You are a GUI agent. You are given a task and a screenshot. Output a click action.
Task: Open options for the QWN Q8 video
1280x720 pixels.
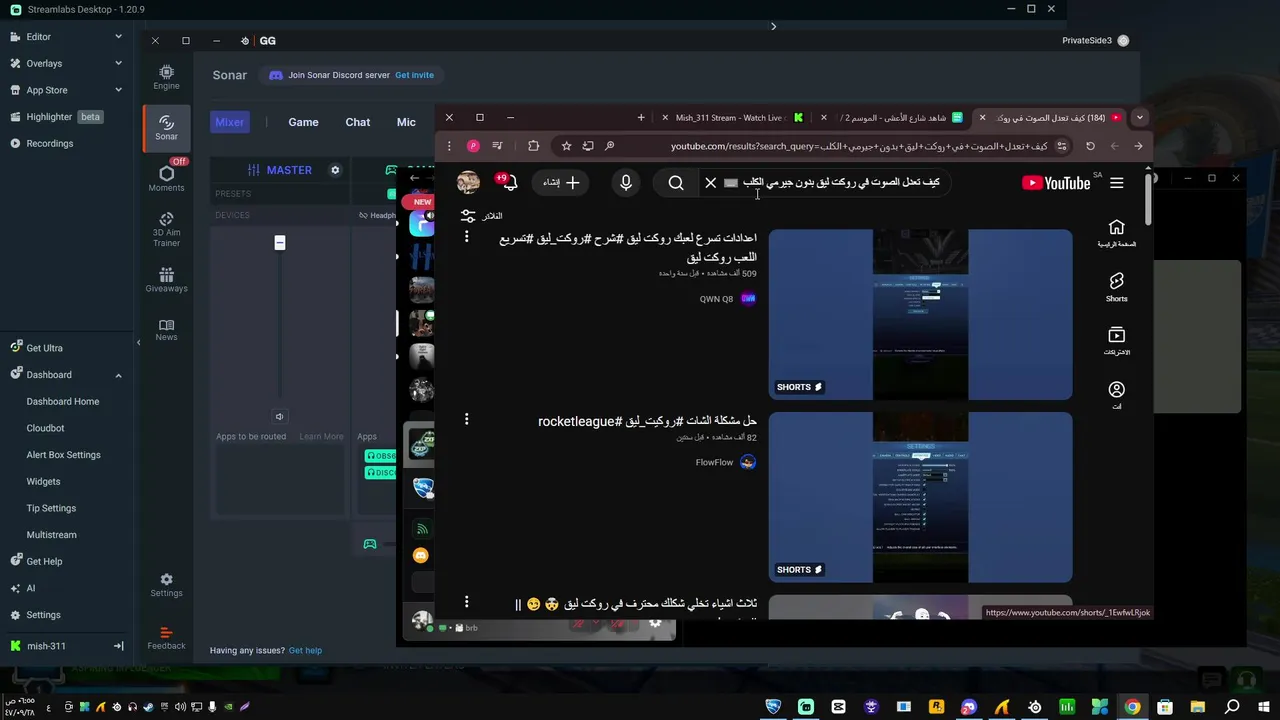tap(466, 237)
